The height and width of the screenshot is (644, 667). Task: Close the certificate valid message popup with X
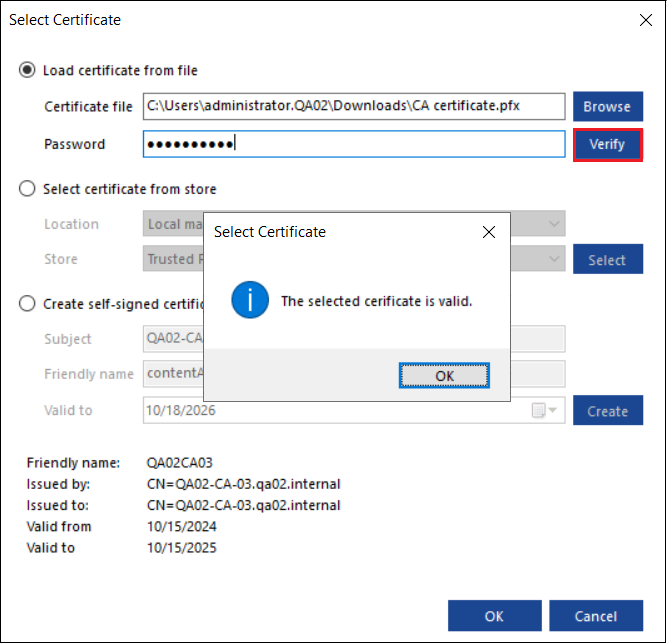488,232
